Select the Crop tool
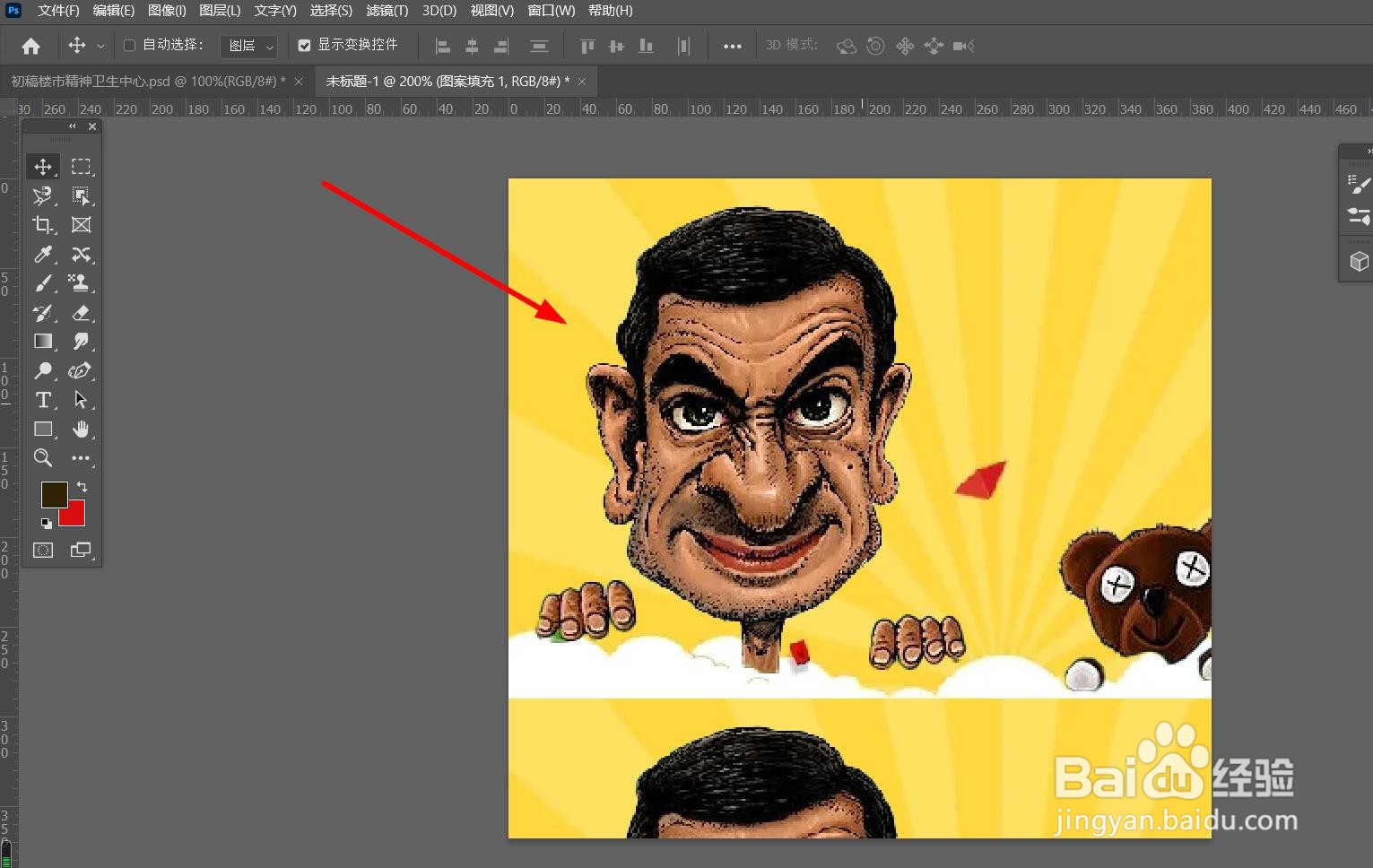1373x868 pixels. 42,225
